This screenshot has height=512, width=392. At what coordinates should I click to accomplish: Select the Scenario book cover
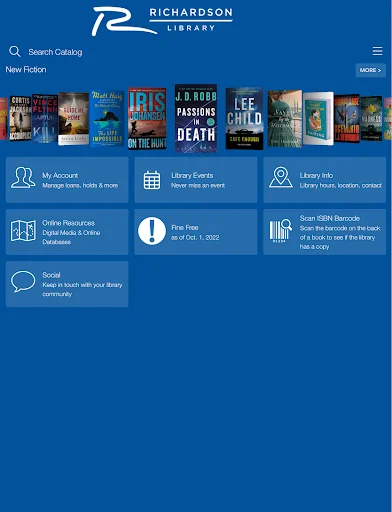(x=347, y=119)
